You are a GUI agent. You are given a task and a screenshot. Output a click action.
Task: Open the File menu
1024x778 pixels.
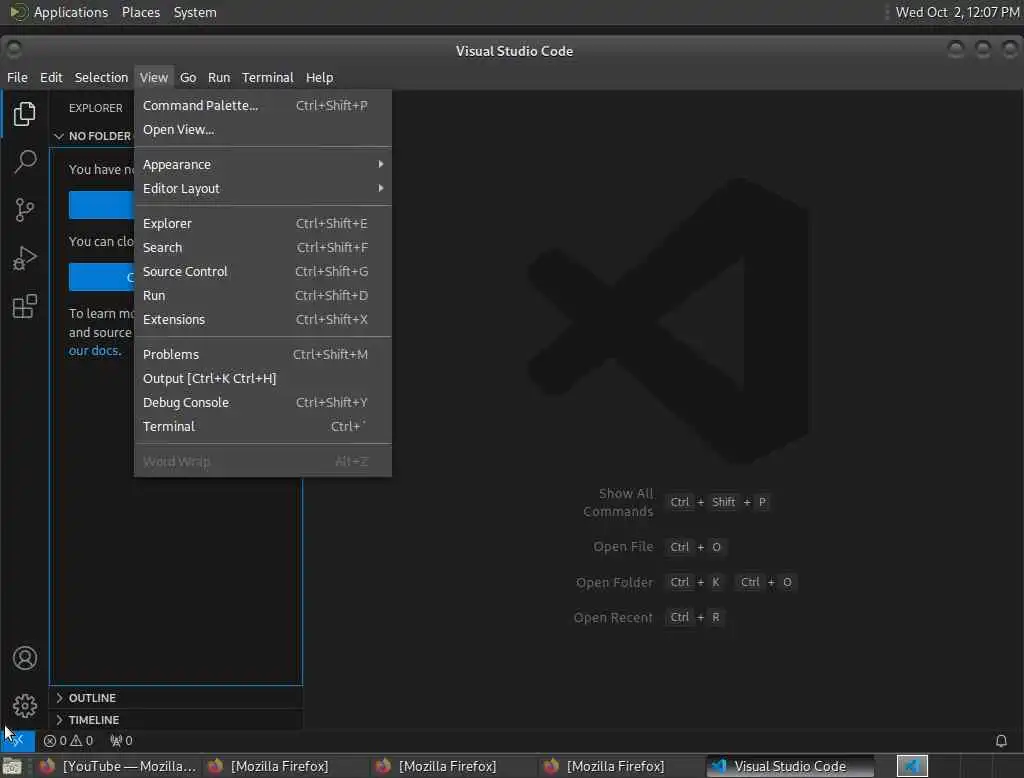click(18, 77)
